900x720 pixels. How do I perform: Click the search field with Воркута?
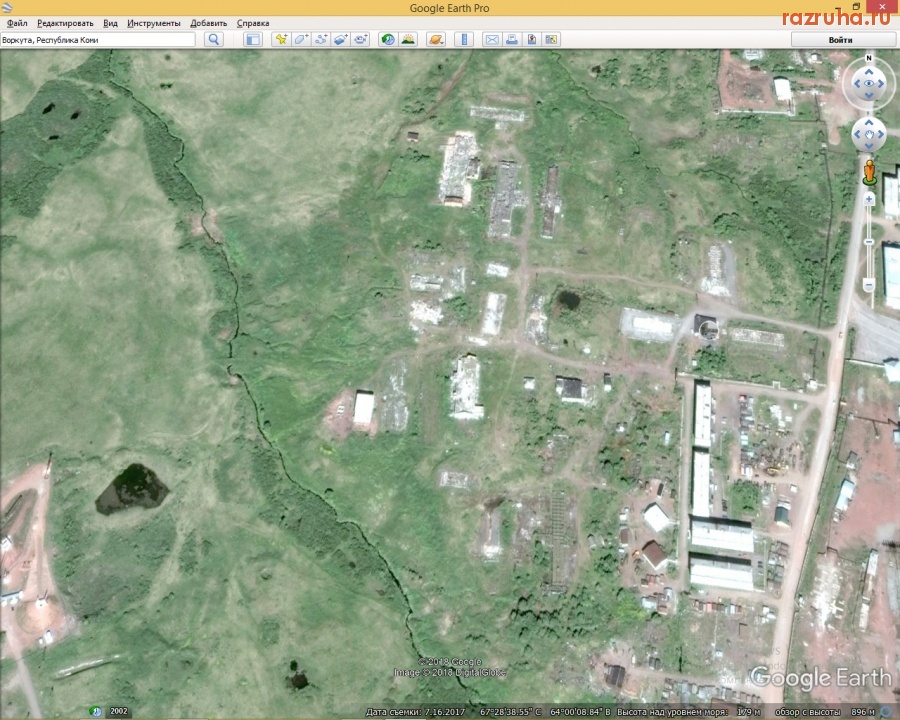[x=98, y=39]
